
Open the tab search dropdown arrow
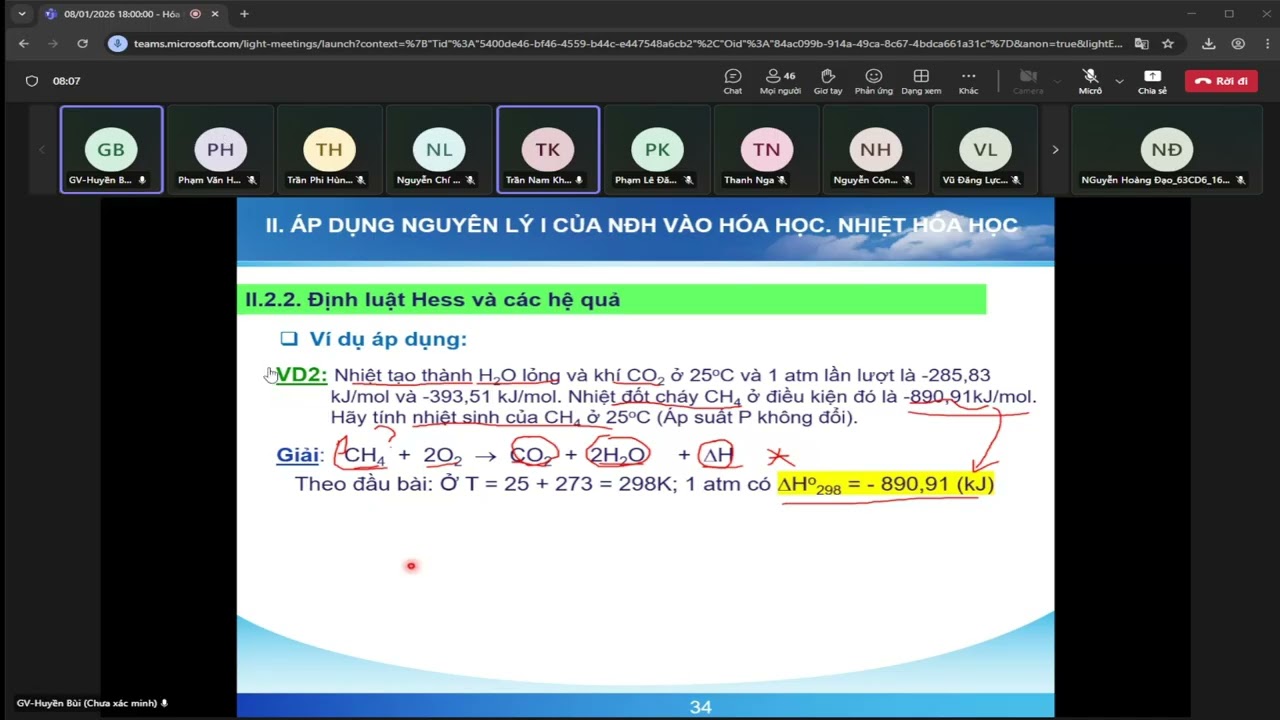(22, 14)
